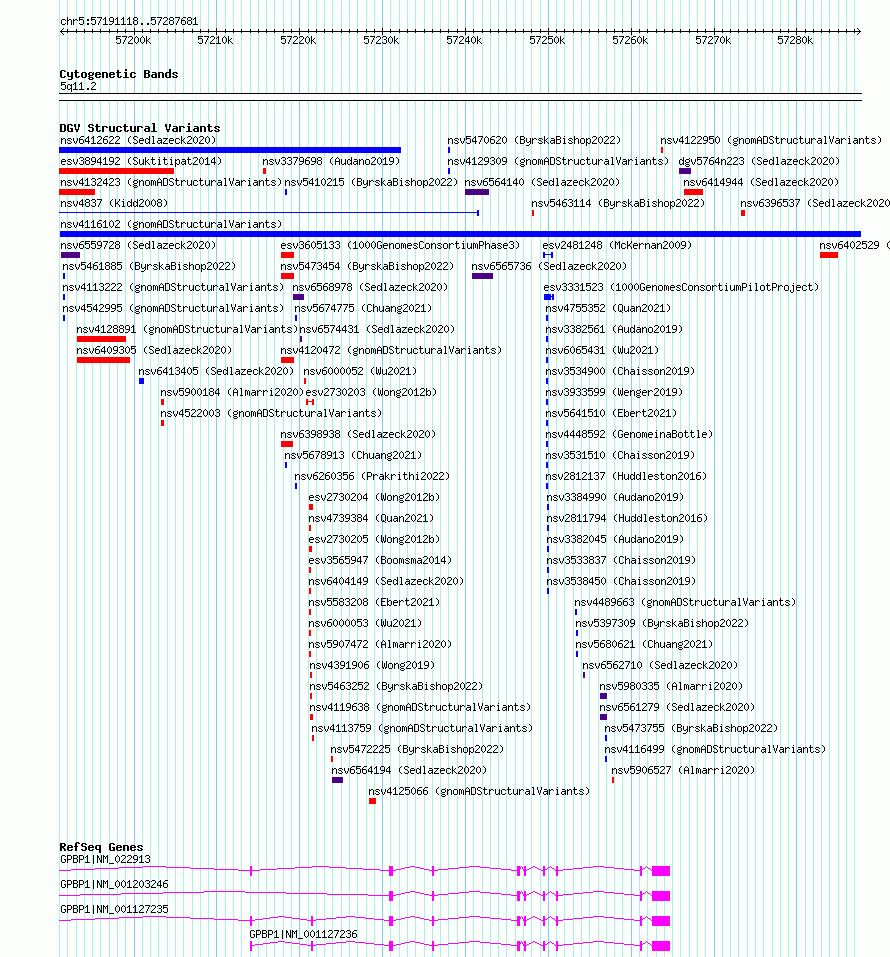Click nsv6413405 (Sedlazeck2020) variant label

[216, 372]
